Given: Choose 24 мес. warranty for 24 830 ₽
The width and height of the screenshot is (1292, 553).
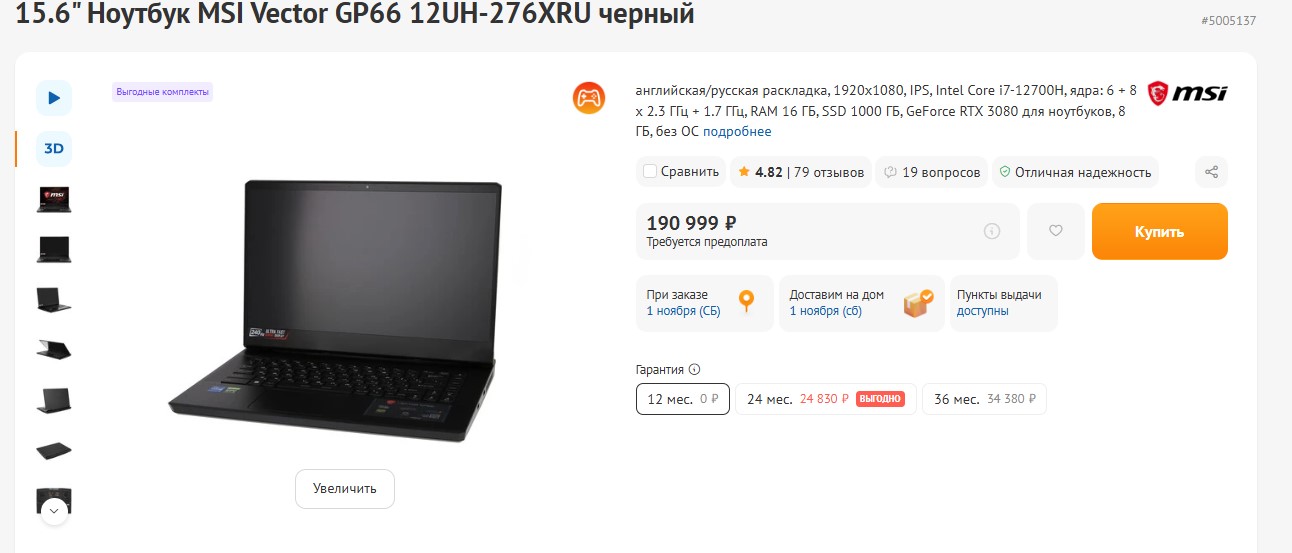Looking at the screenshot, I should click(826, 399).
